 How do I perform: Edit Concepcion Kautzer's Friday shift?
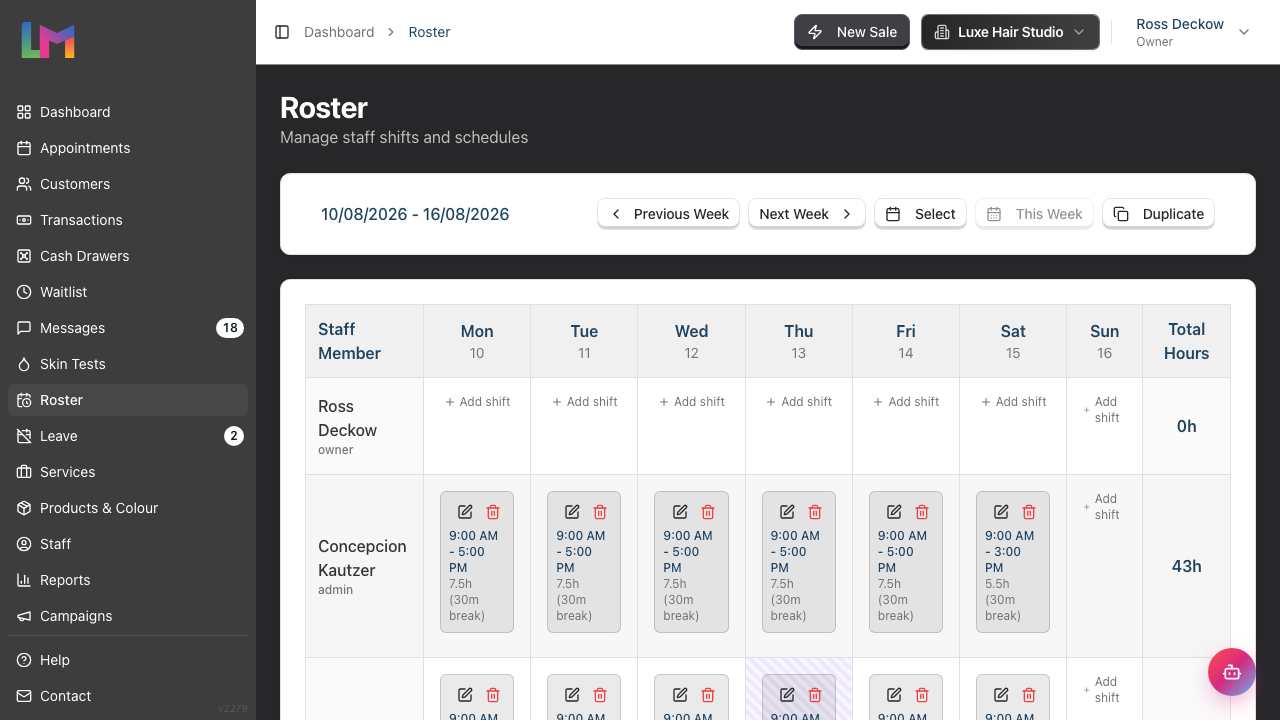click(894, 512)
